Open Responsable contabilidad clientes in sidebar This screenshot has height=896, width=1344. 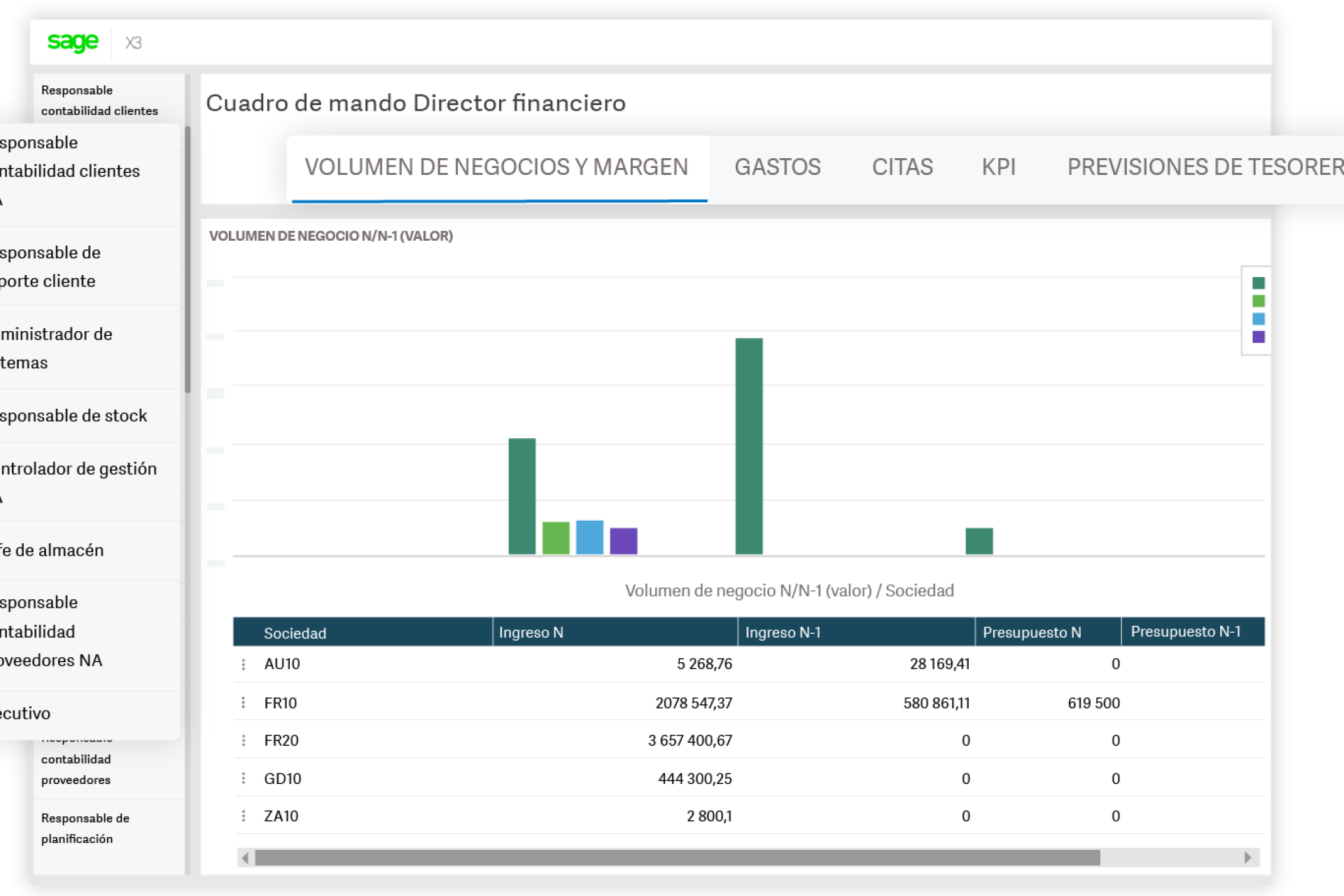coord(99,100)
